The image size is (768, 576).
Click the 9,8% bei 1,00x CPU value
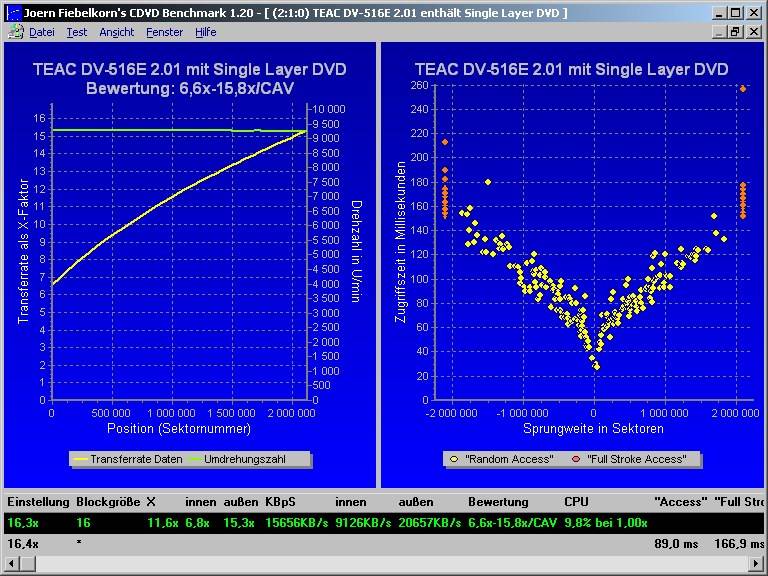click(606, 523)
